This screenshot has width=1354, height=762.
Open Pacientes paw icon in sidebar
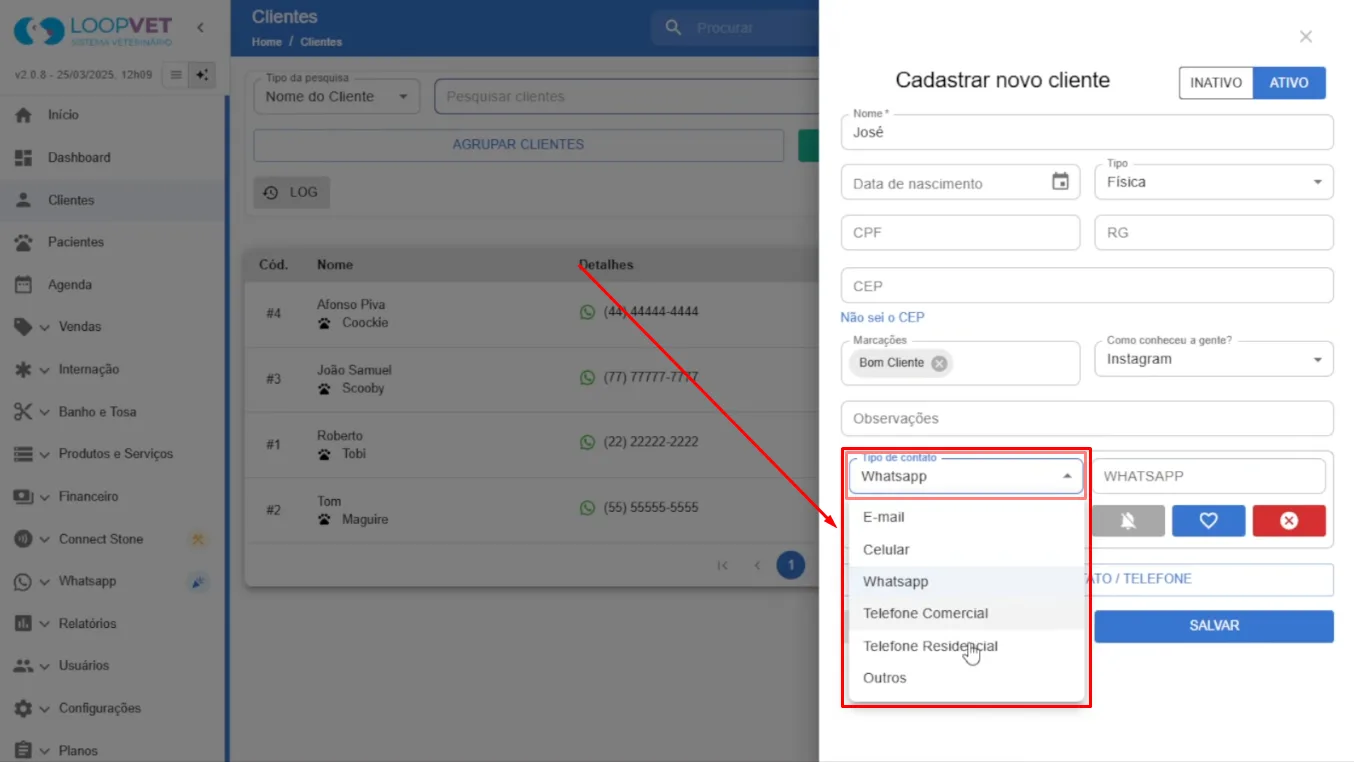(x=24, y=242)
